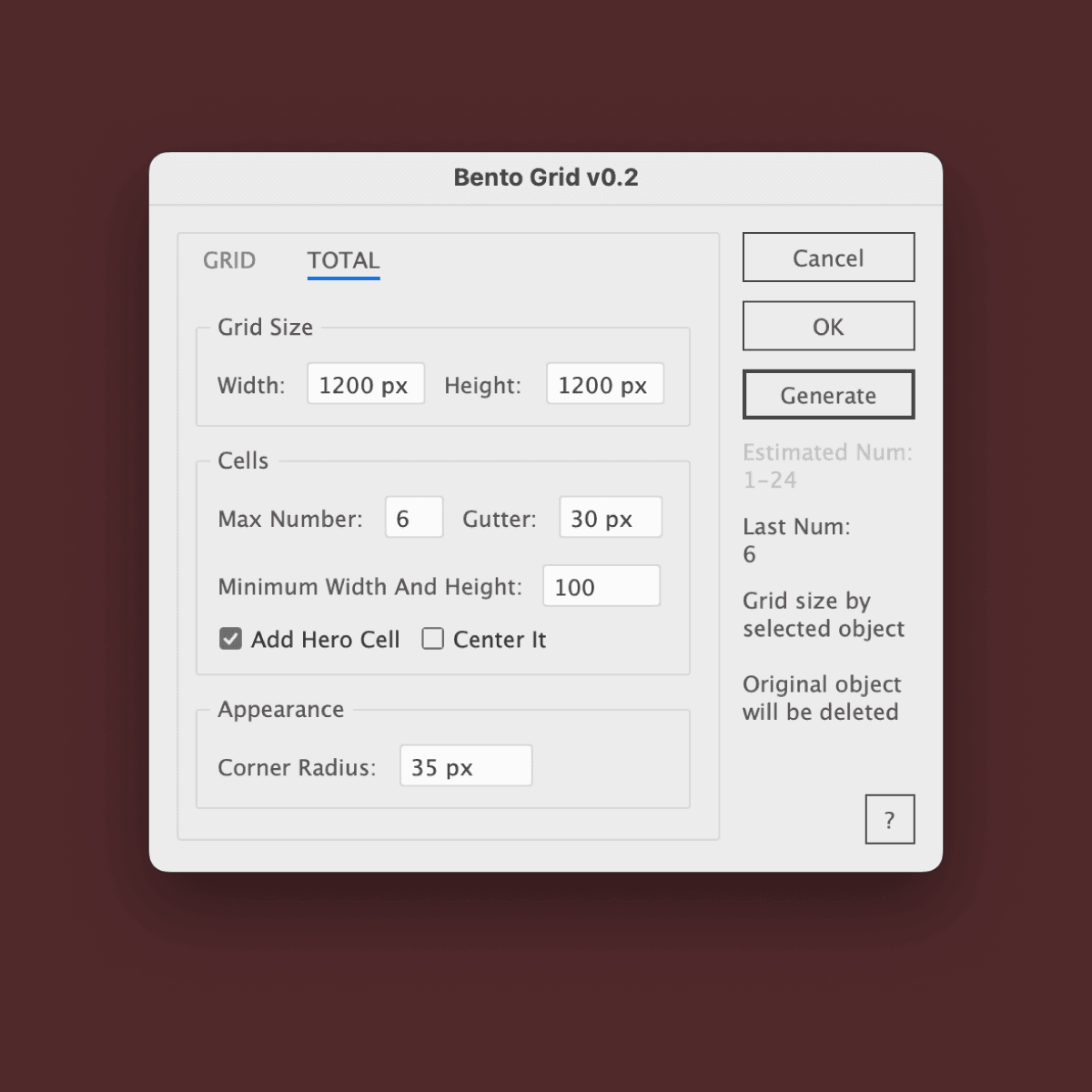The height and width of the screenshot is (1092, 1092).
Task: Click the 'Original object will be deleted' note
Action: (x=821, y=697)
